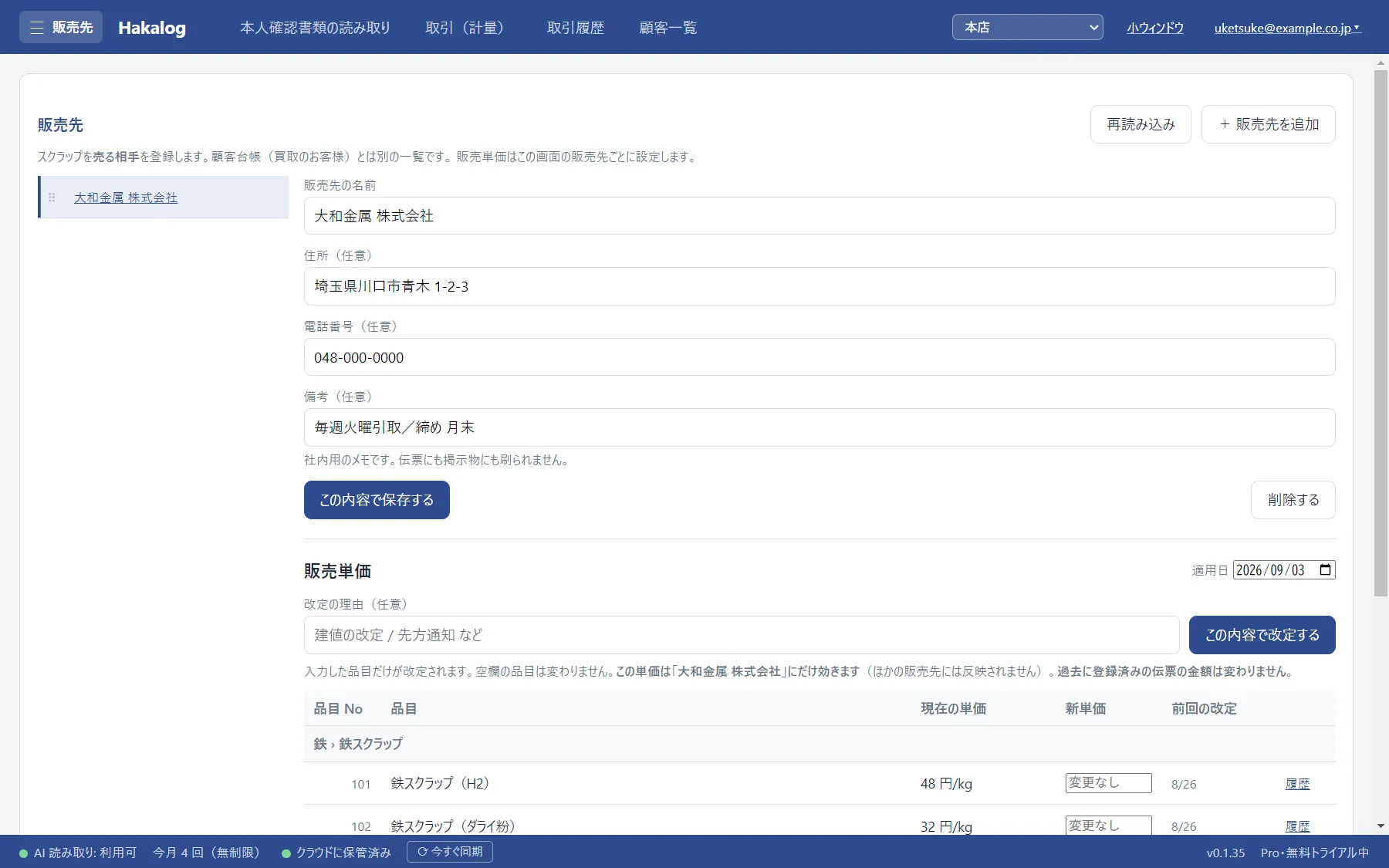The height and width of the screenshot is (868, 1389).
Task: Focus the 販売先の名前 field
Action: click(820, 216)
